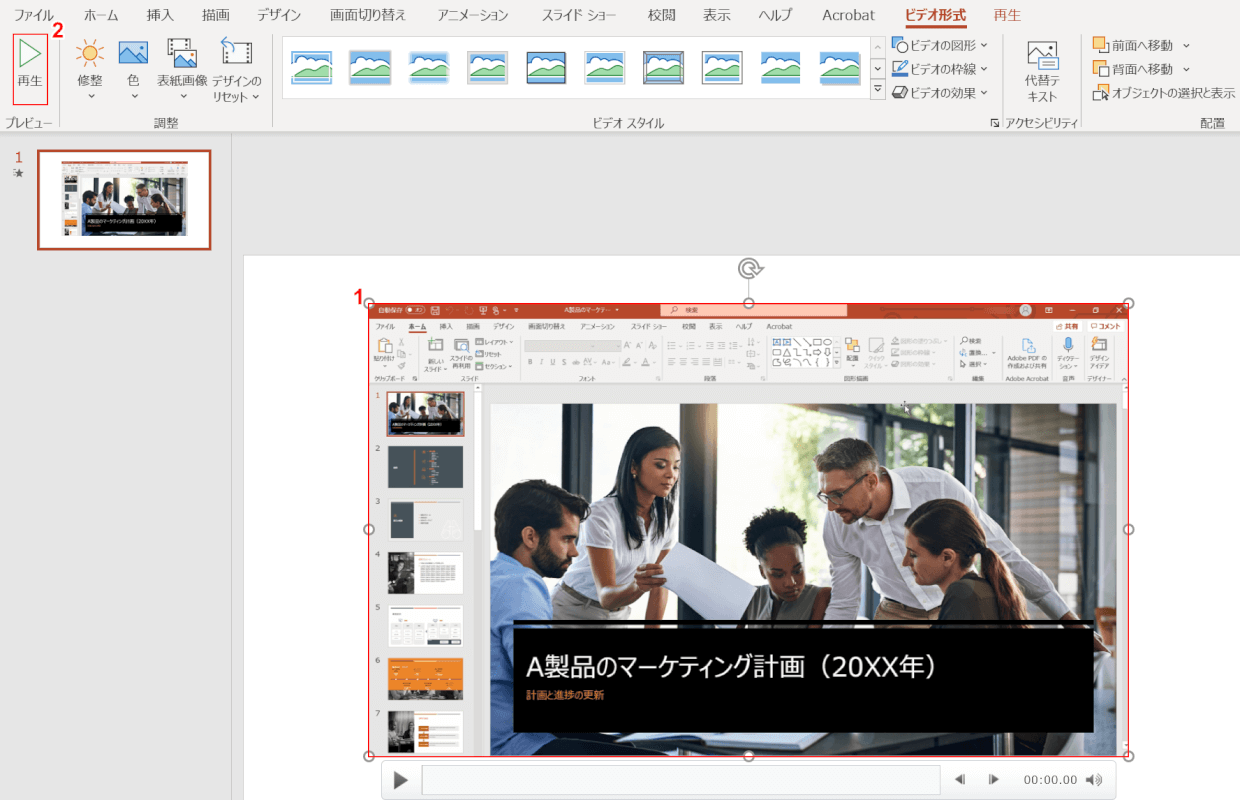The image size is (1240, 800).
Task: Switch to the 画面切り替え tab
Action: pyautogui.click(x=370, y=15)
